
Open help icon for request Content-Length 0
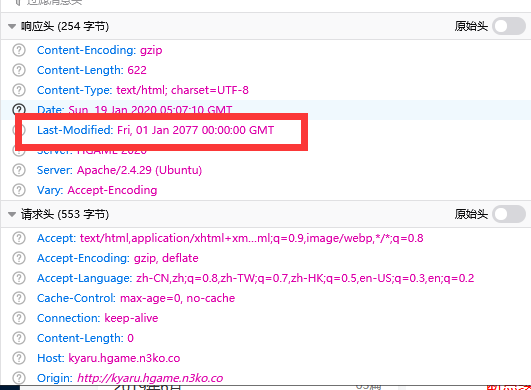pos(19,338)
